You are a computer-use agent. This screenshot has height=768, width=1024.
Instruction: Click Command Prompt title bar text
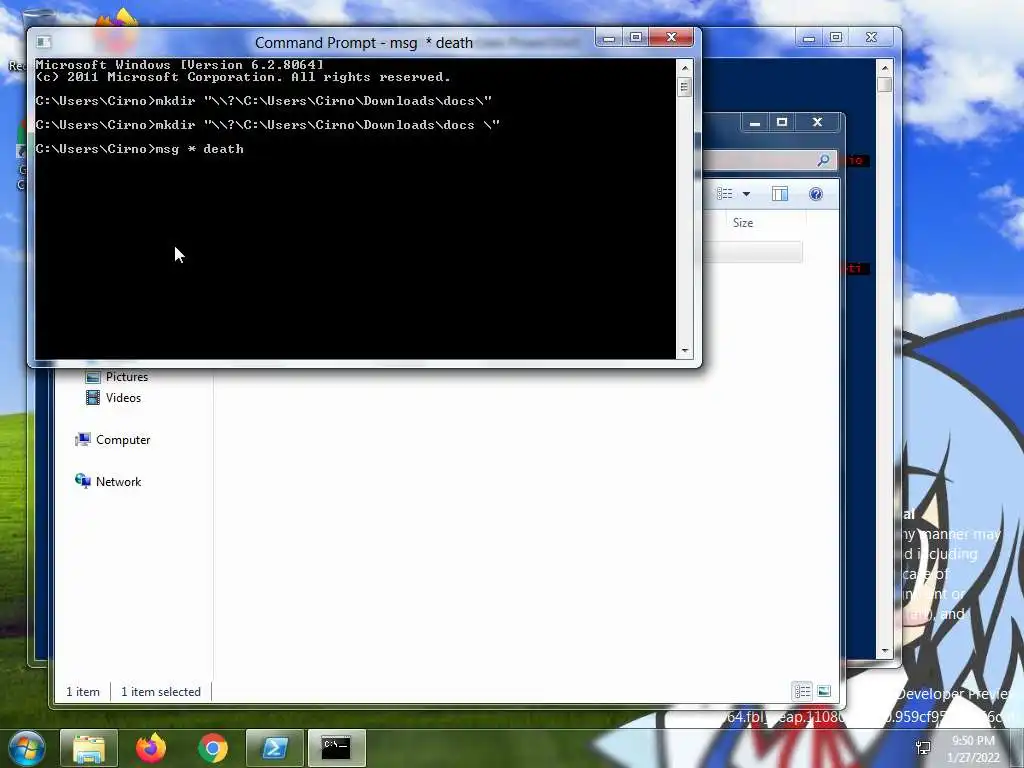pos(364,43)
